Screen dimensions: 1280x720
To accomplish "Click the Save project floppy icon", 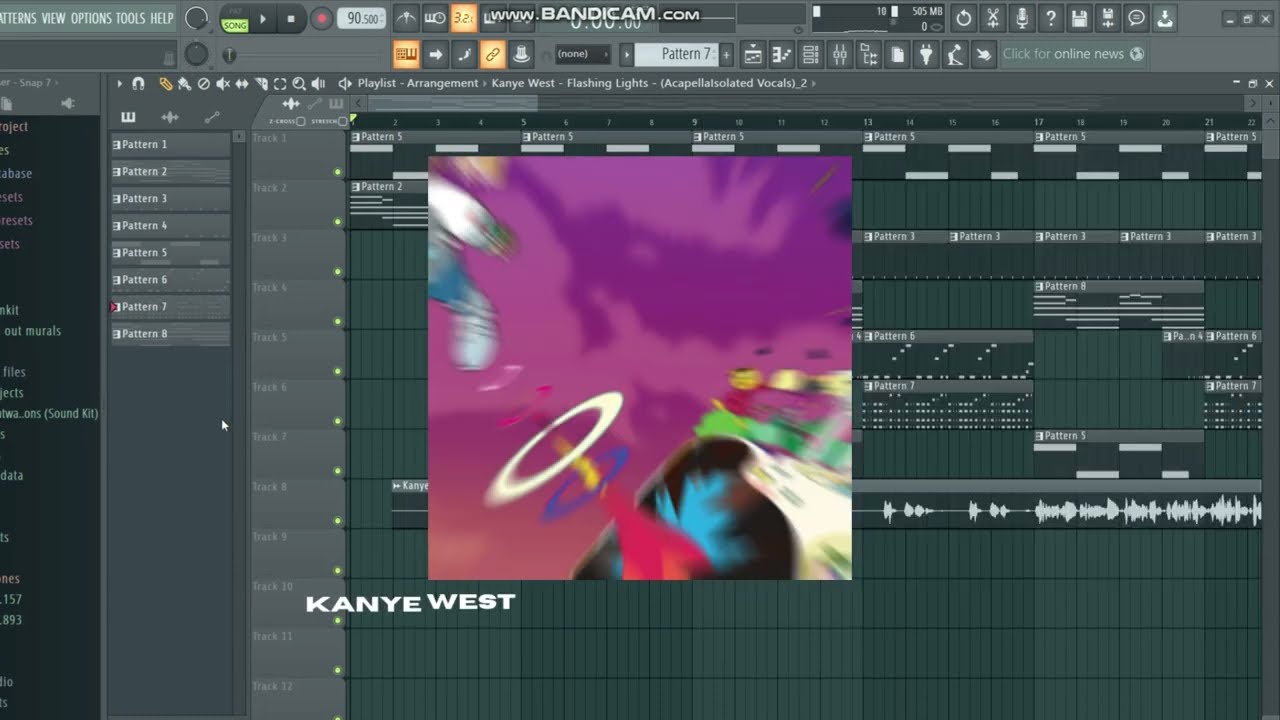I will coord(1079,18).
